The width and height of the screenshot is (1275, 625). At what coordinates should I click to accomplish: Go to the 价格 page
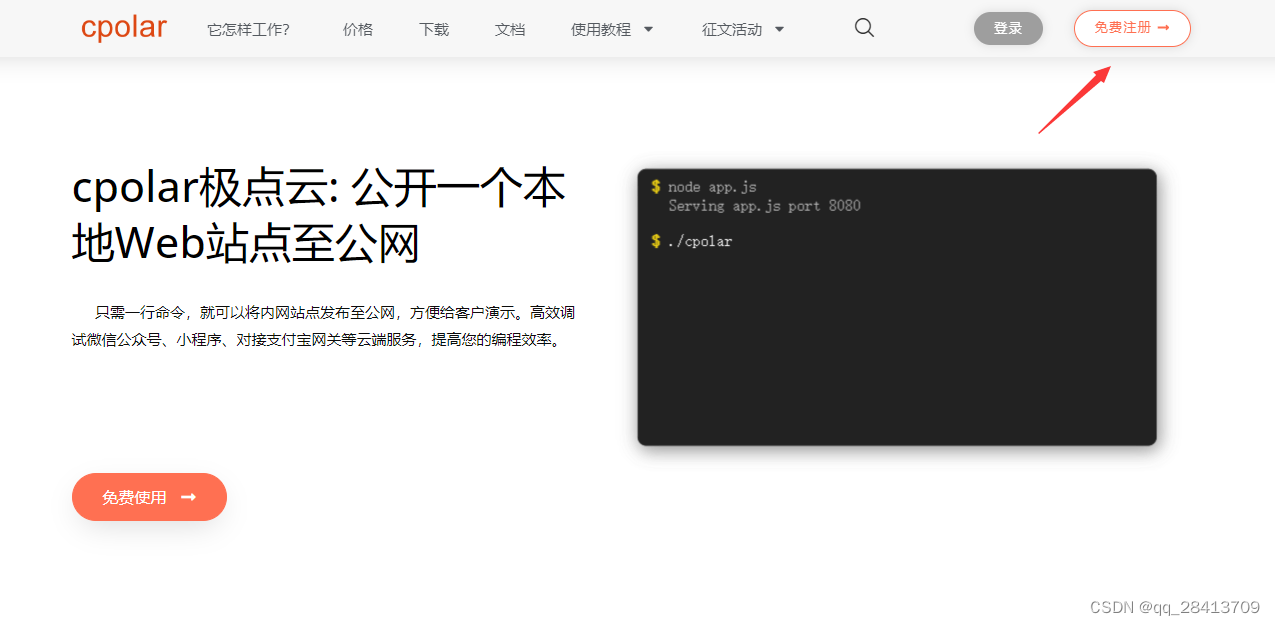pos(358,29)
